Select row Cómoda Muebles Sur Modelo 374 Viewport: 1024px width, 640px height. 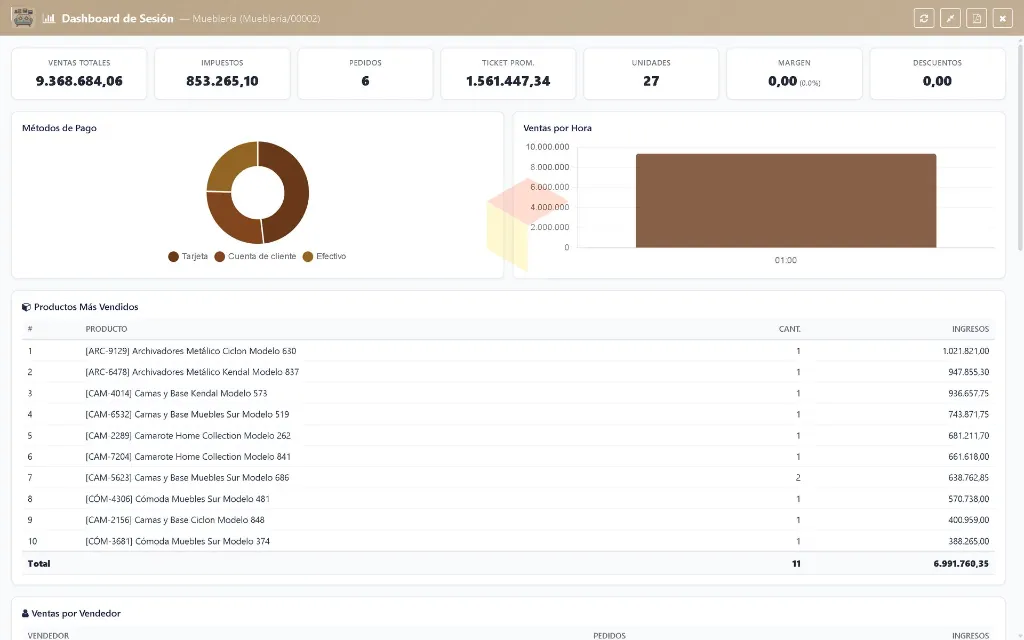tap(508, 541)
